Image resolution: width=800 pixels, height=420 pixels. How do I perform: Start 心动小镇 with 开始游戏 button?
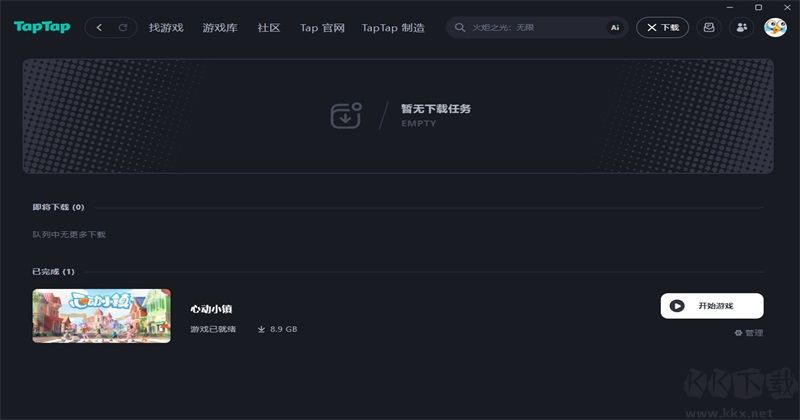pyautogui.click(x=712, y=306)
